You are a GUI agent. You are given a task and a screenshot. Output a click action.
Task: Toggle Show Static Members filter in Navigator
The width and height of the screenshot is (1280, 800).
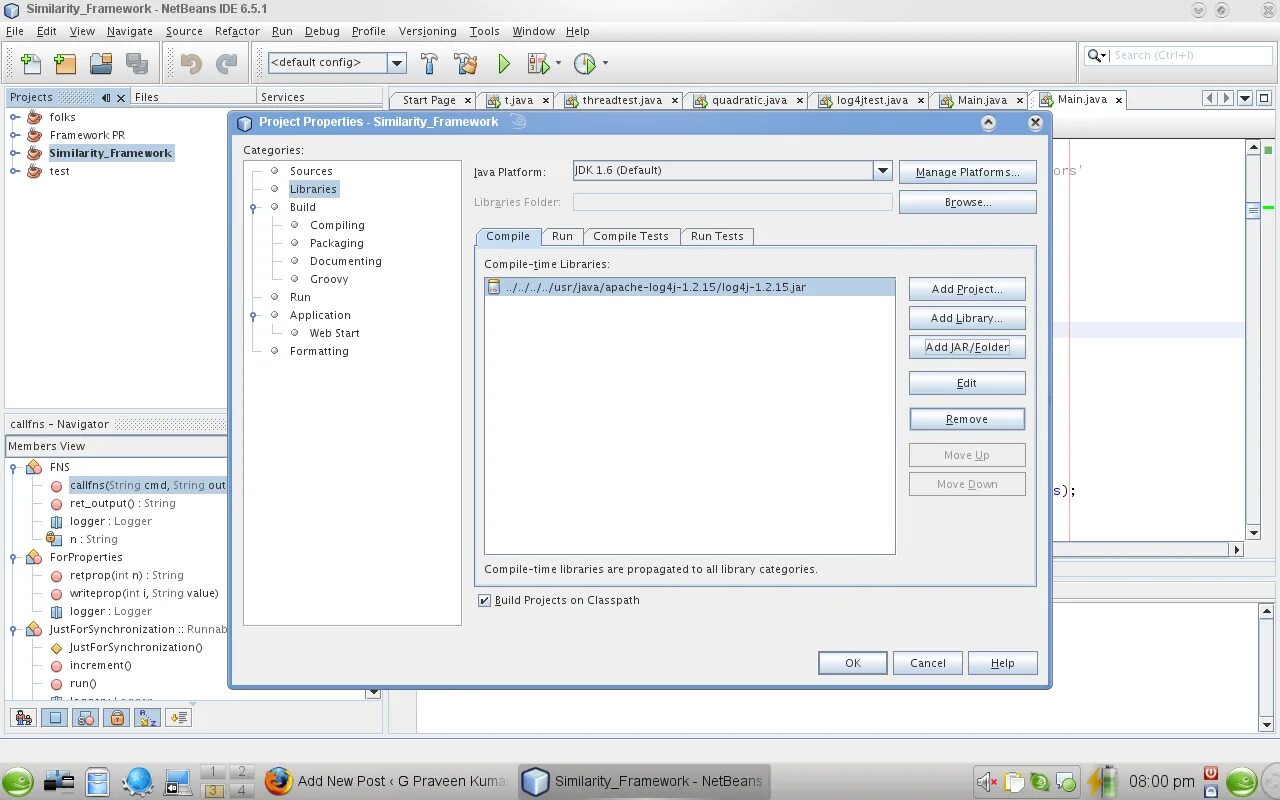pos(86,718)
